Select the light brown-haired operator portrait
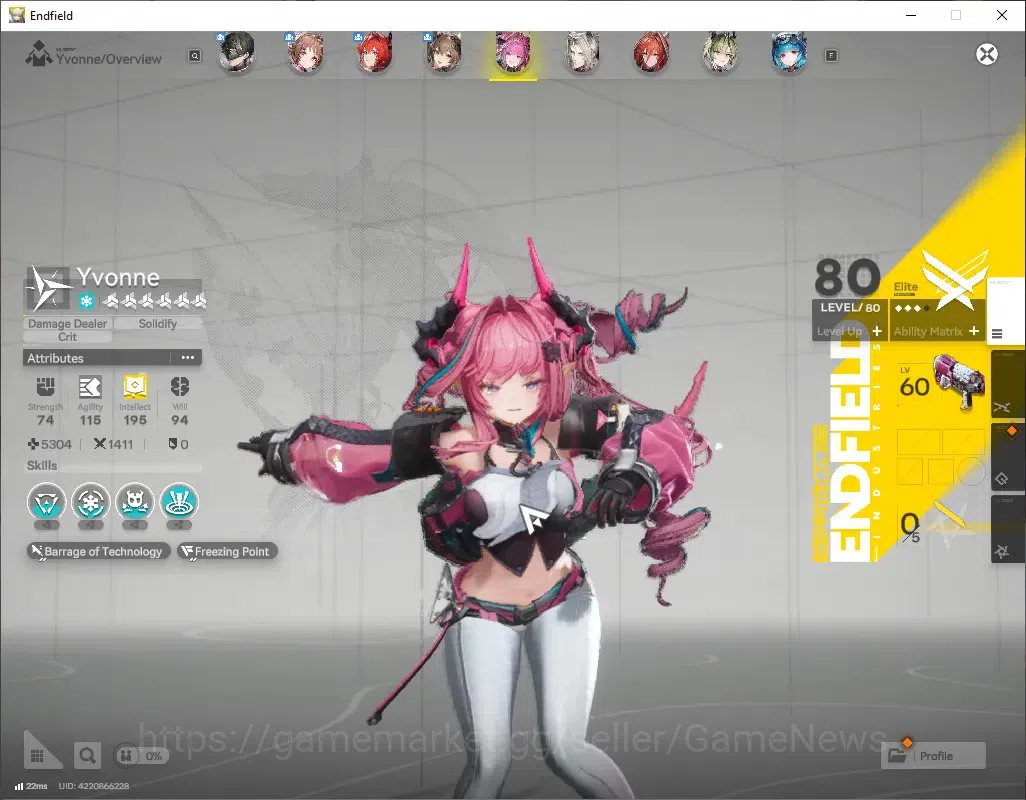 coord(306,52)
